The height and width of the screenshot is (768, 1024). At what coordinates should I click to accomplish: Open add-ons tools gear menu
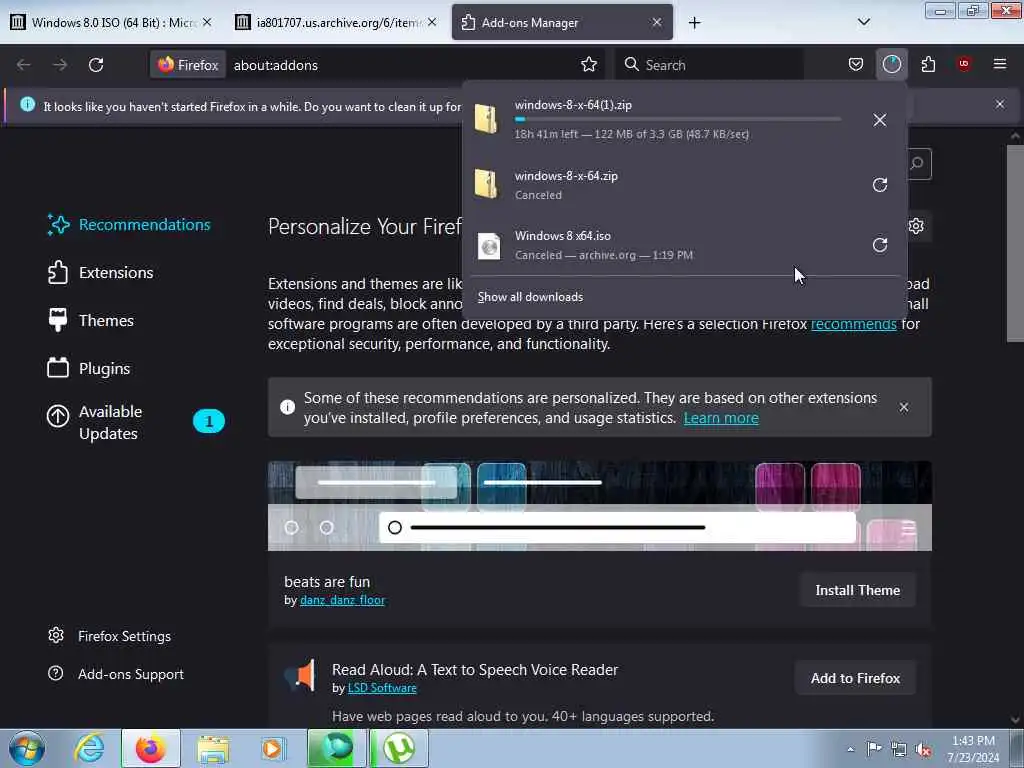(x=916, y=226)
